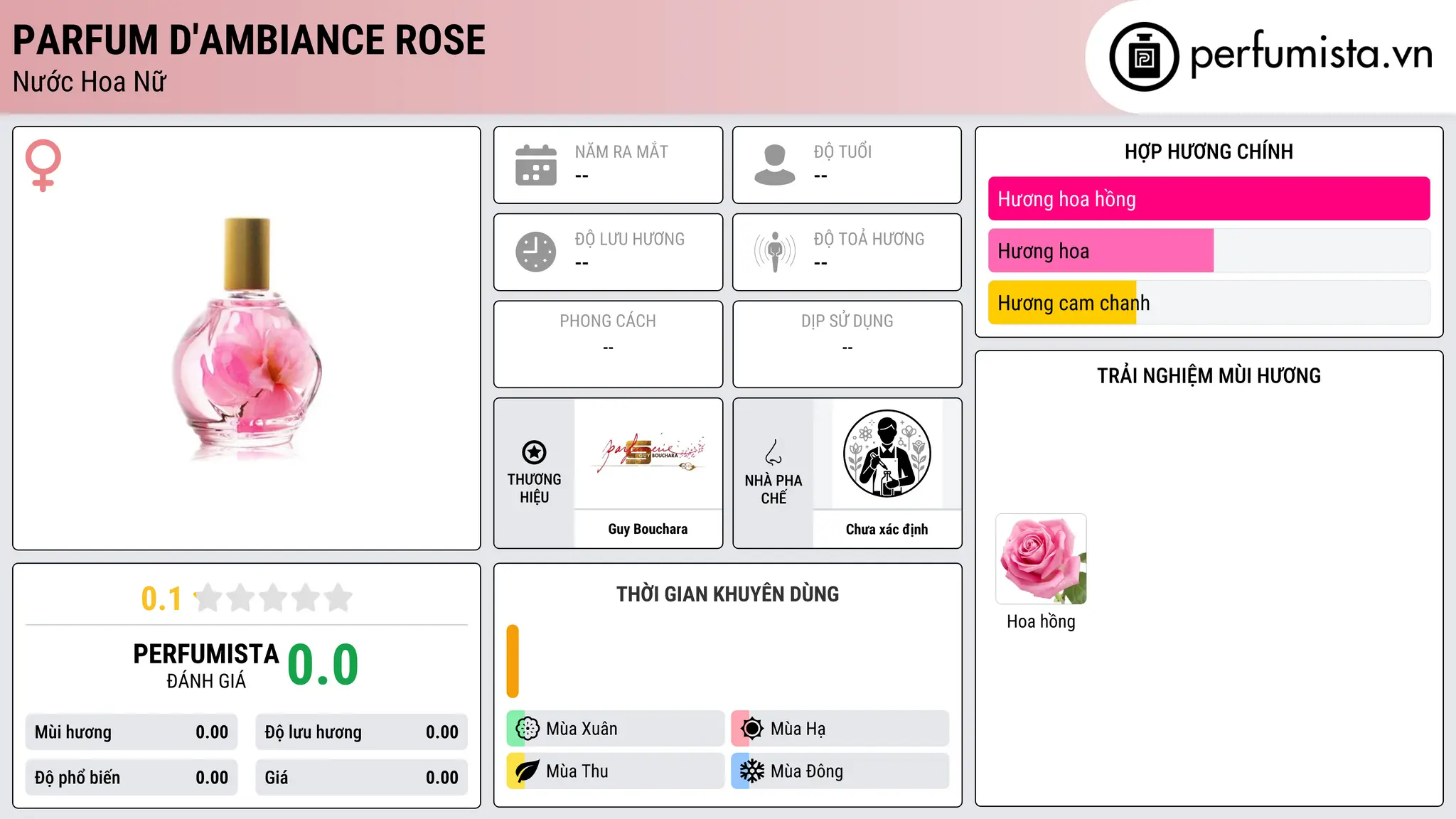Click the person icon for Độ tuổi

tap(775, 165)
